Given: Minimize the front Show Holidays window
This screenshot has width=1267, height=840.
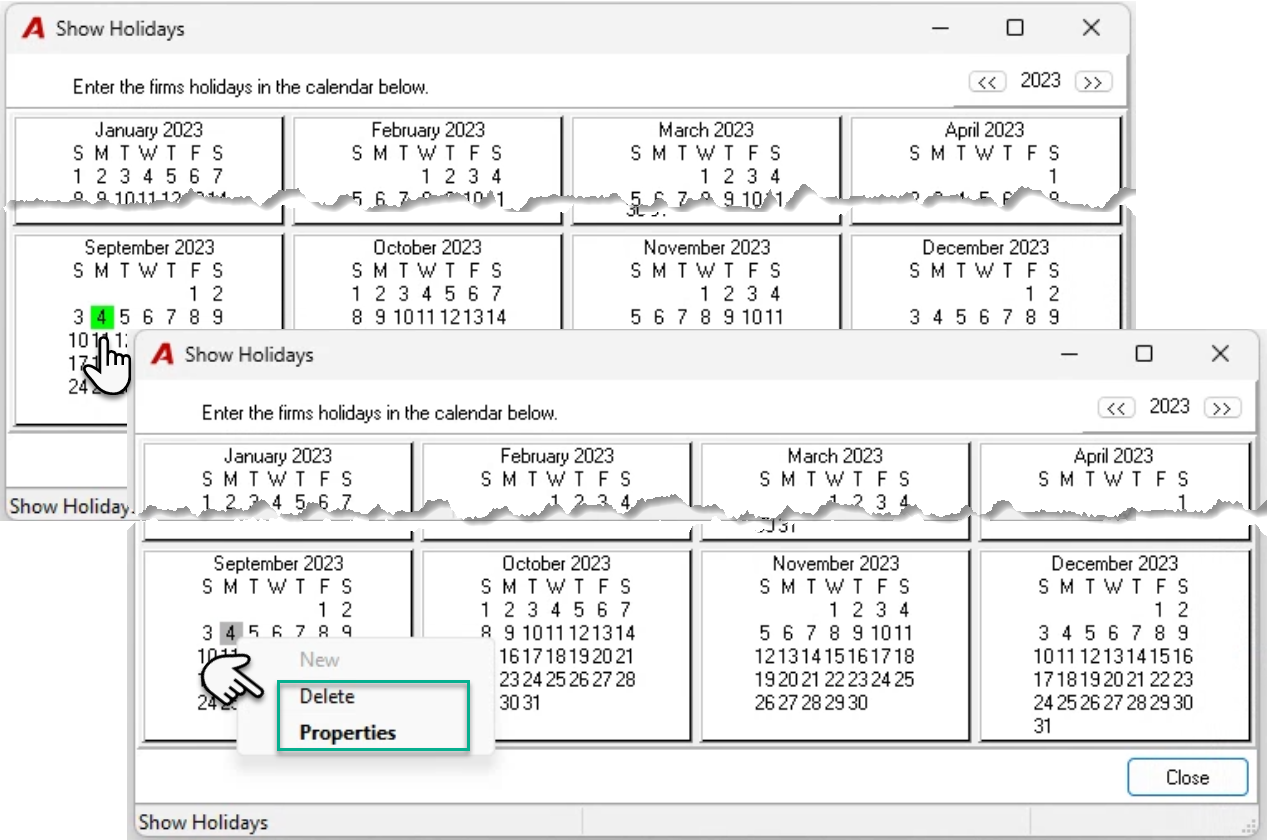Looking at the screenshot, I should tap(1069, 354).
